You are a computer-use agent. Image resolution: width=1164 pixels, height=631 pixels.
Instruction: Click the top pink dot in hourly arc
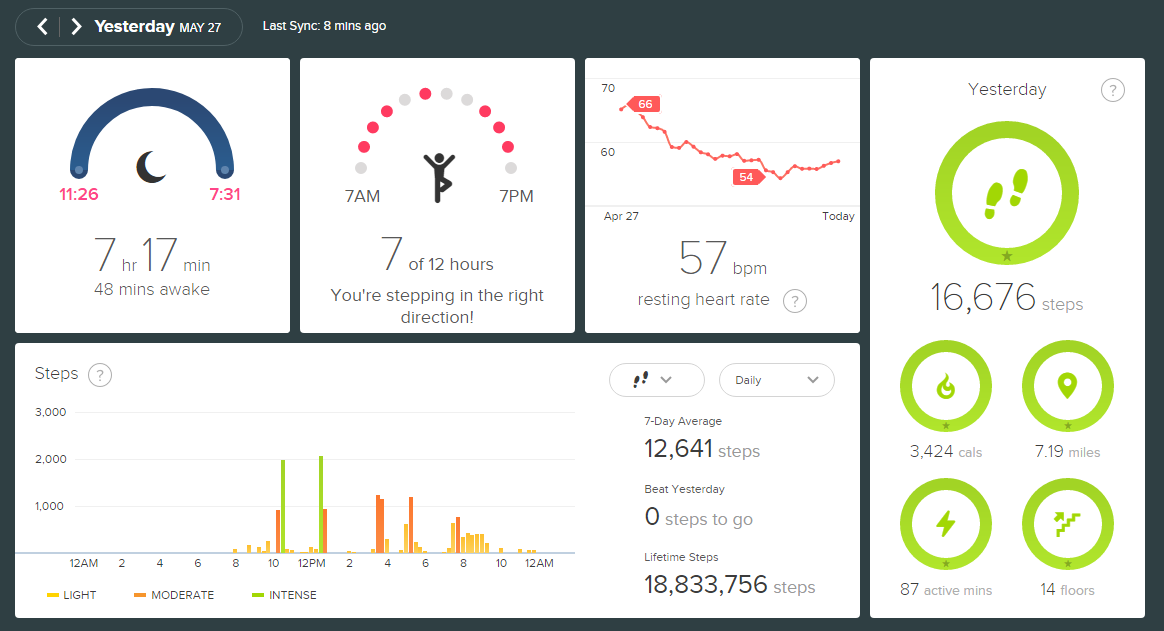pyautogui.click(x=425, y=94)
